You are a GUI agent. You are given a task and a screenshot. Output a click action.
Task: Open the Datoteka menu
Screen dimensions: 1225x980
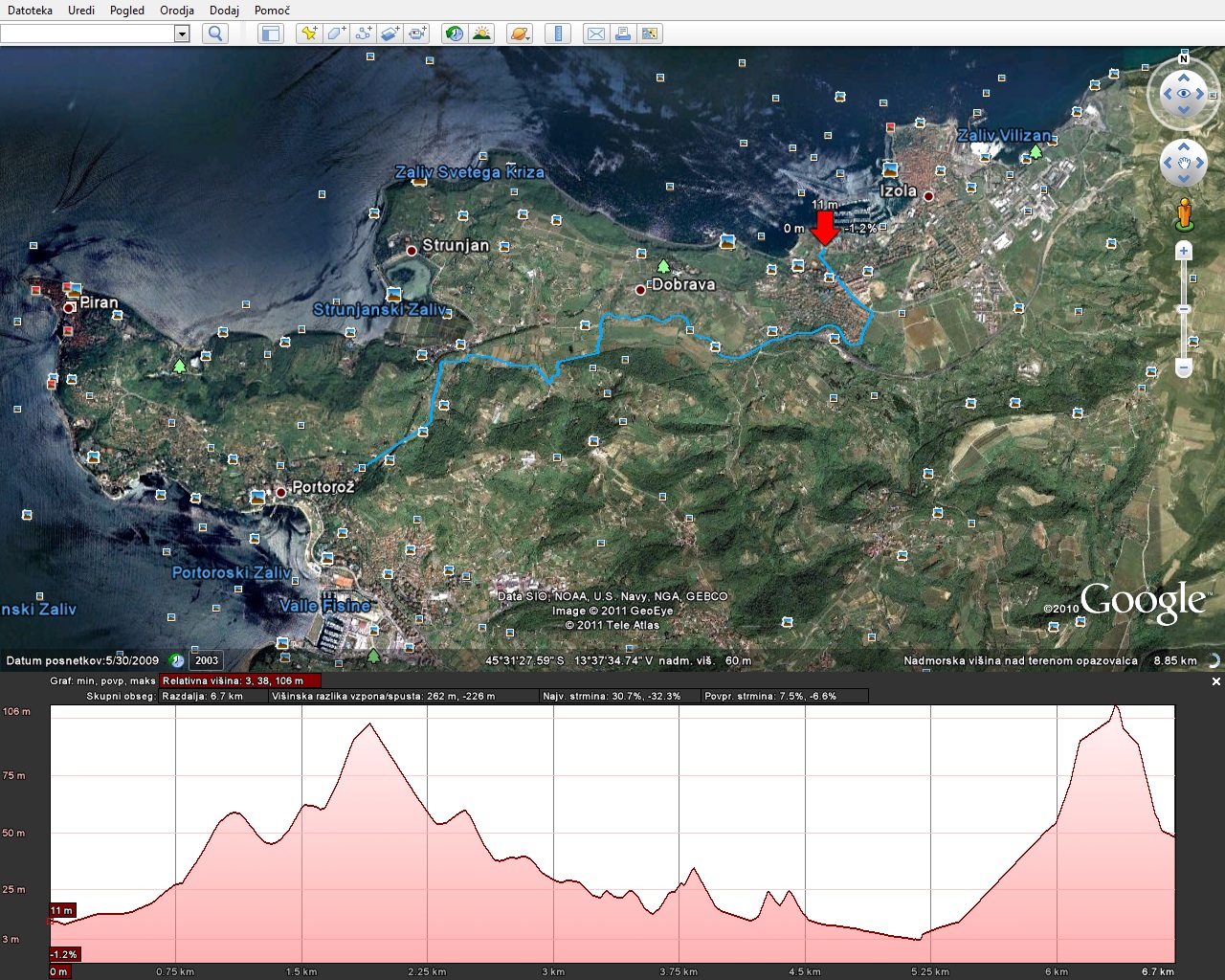point(30,10)
